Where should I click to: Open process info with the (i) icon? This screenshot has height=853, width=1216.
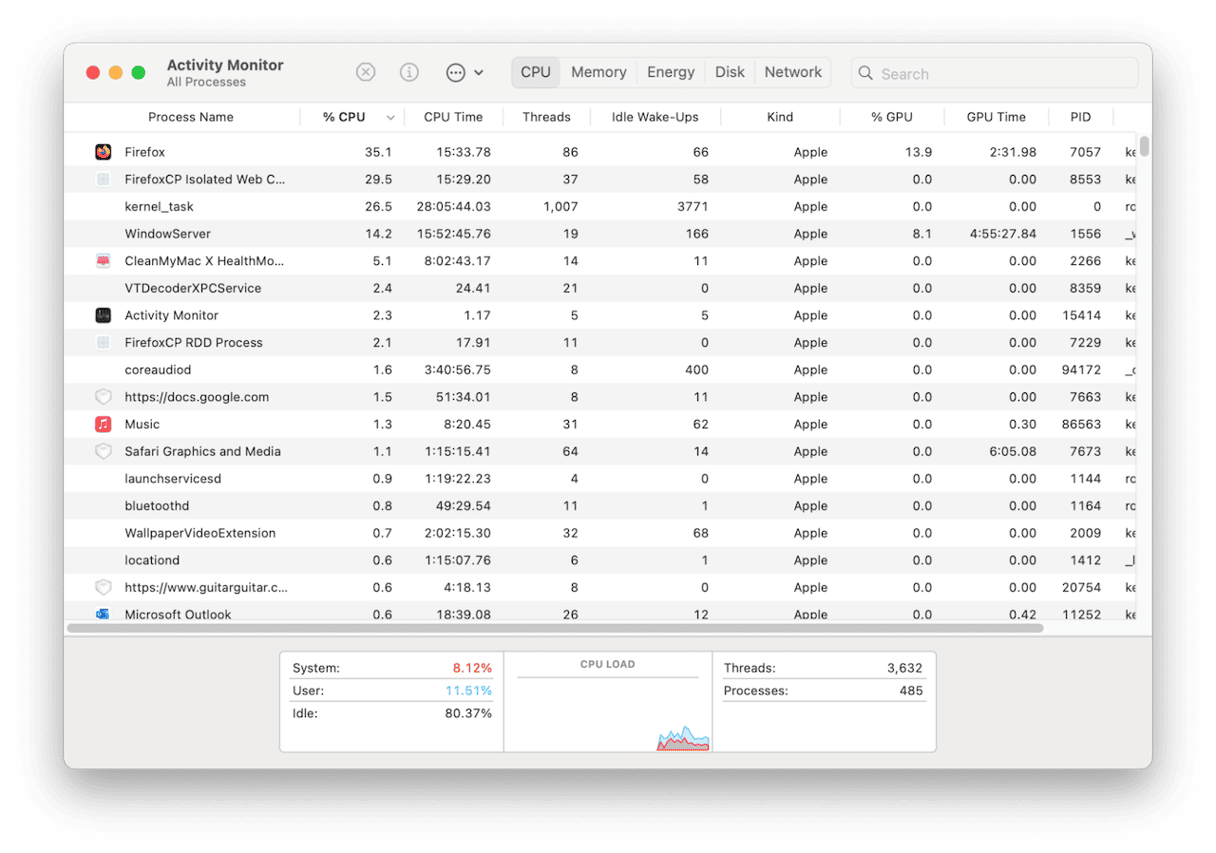point(409,72)
